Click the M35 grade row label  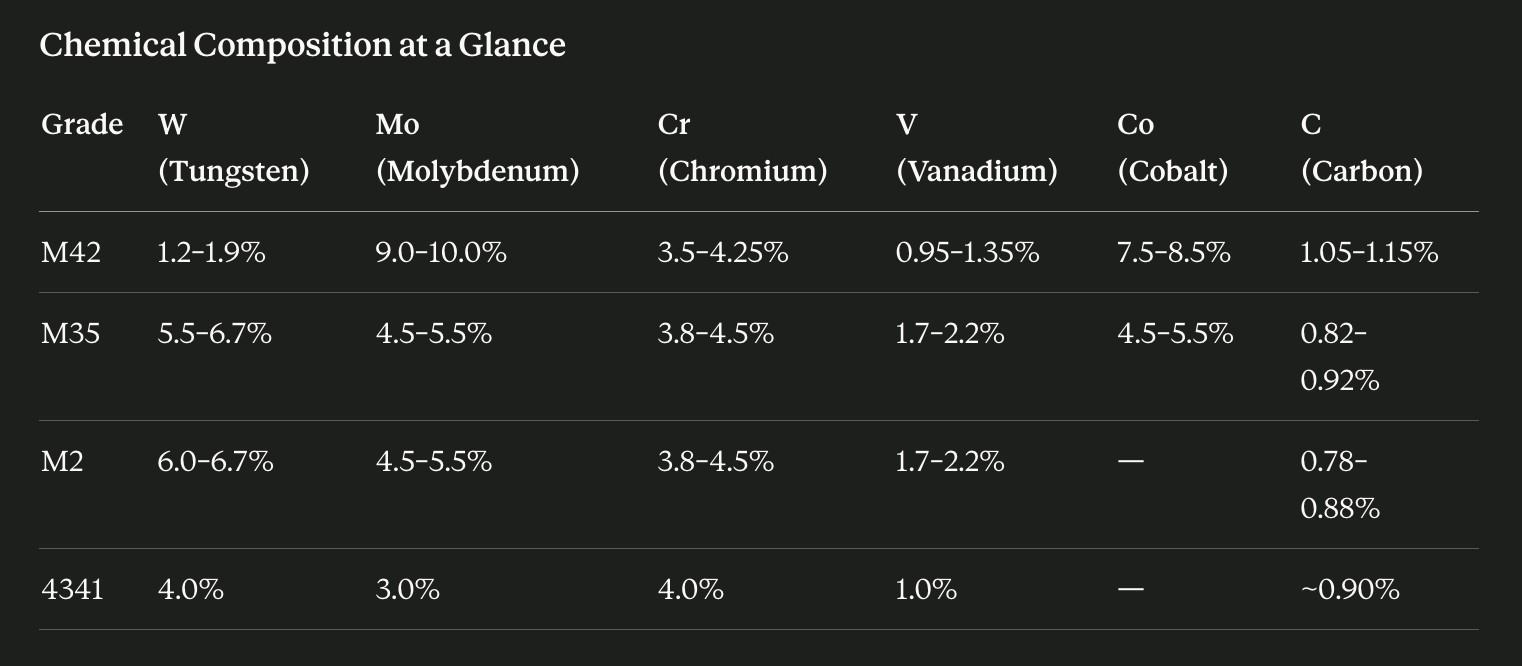pos(71,333)
